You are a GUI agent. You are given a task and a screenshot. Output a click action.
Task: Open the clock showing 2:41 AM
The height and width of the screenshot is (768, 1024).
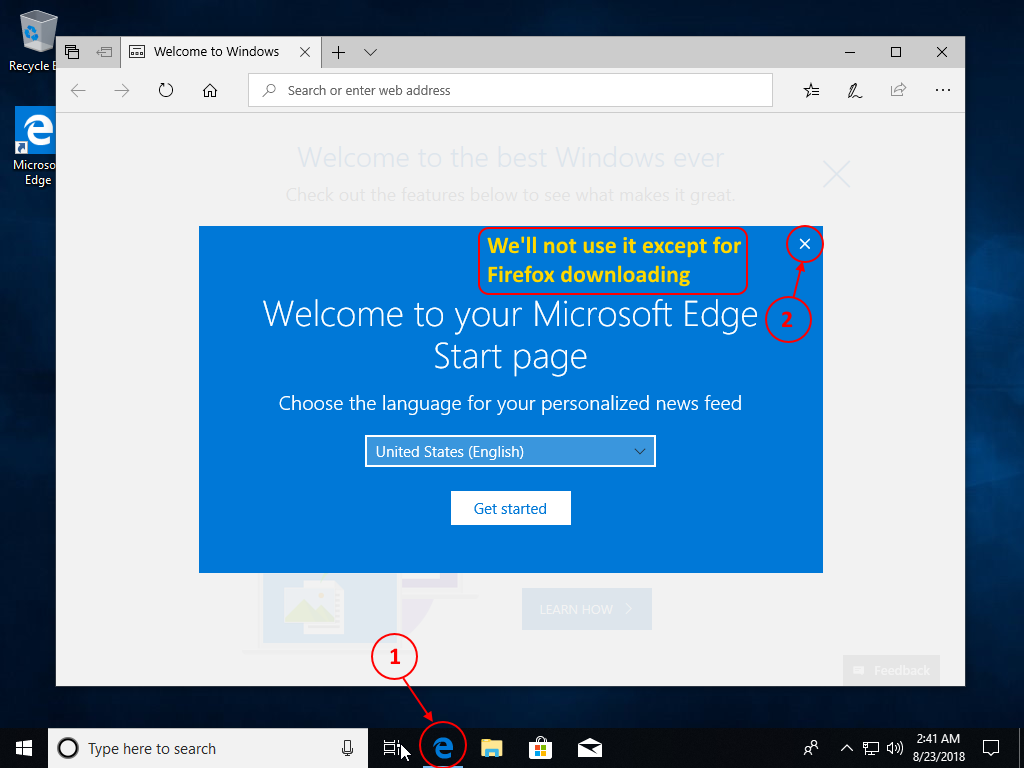pyautogui.click(x=938, y=748)
